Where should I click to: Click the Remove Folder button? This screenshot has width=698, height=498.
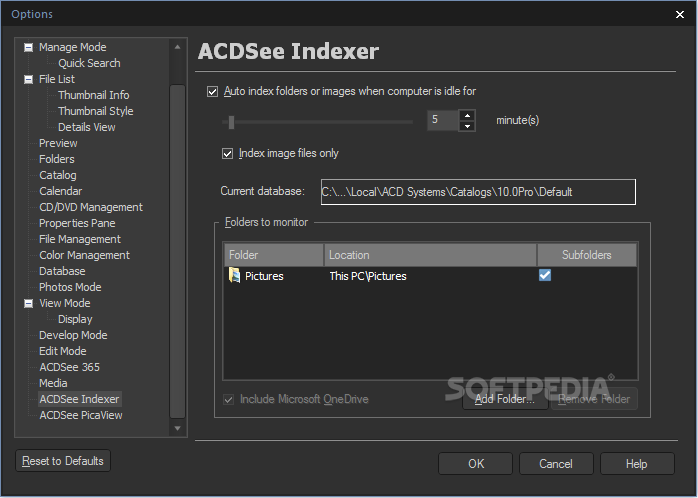tap(594, 399)
